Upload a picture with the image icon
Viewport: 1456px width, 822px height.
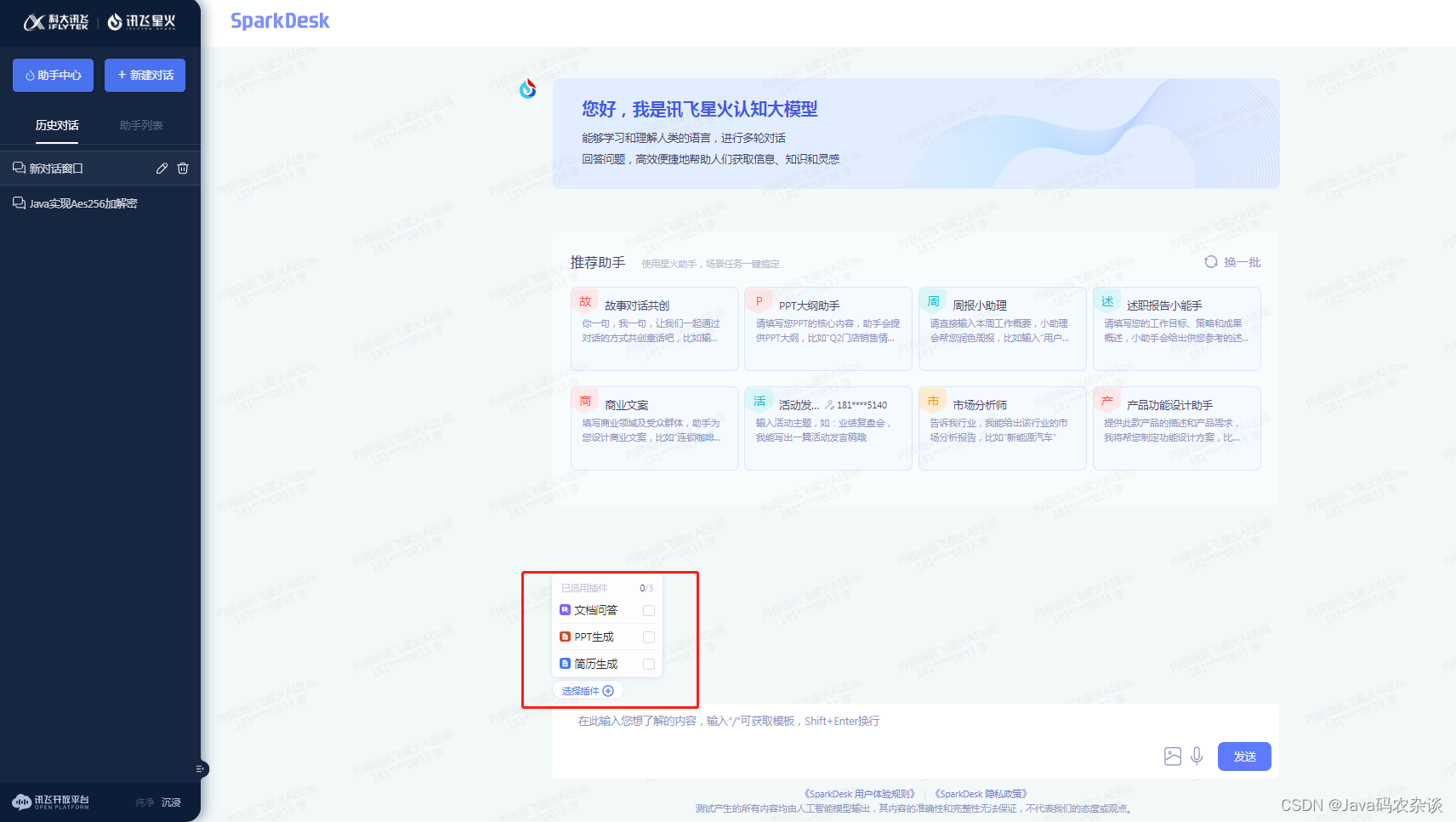coord(1173,756)
